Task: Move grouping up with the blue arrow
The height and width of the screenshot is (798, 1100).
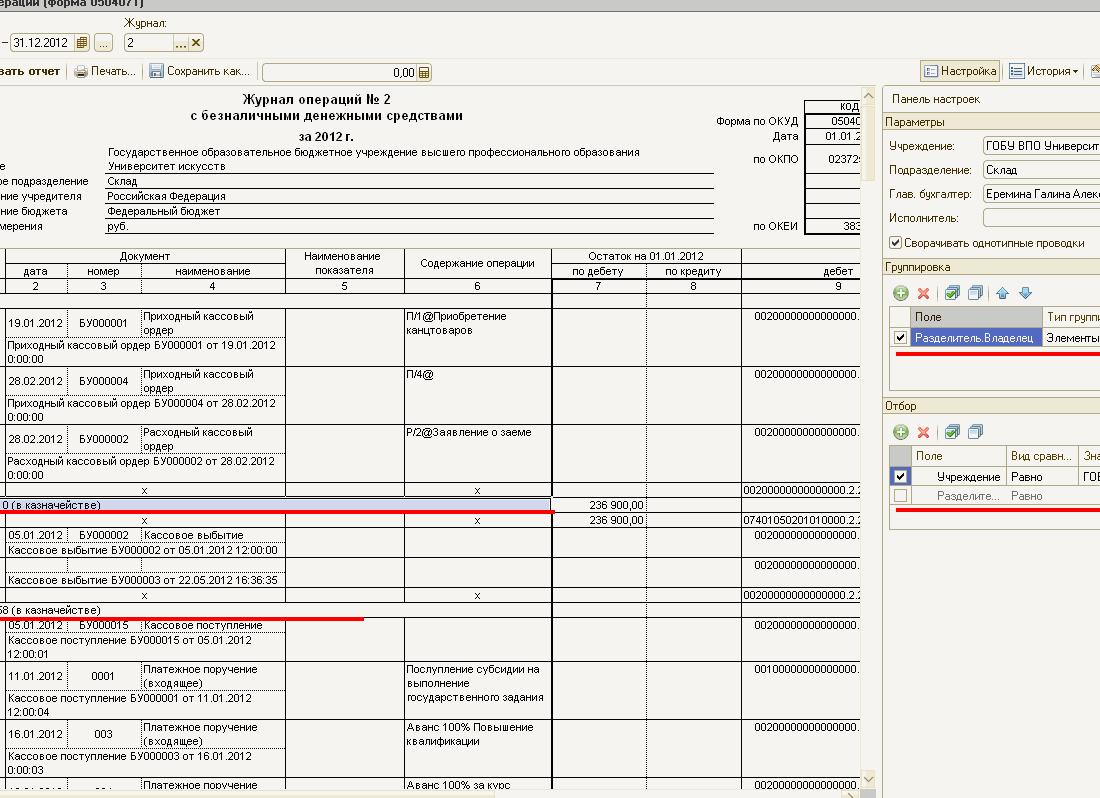Action: click(1002, 293)
